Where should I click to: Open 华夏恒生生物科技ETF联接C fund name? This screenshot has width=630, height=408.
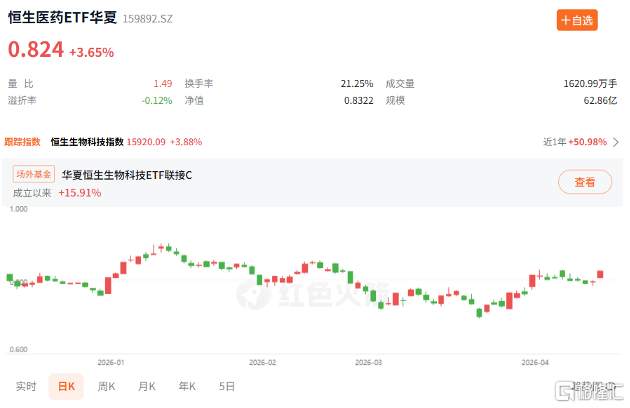[x=127, y=175]
